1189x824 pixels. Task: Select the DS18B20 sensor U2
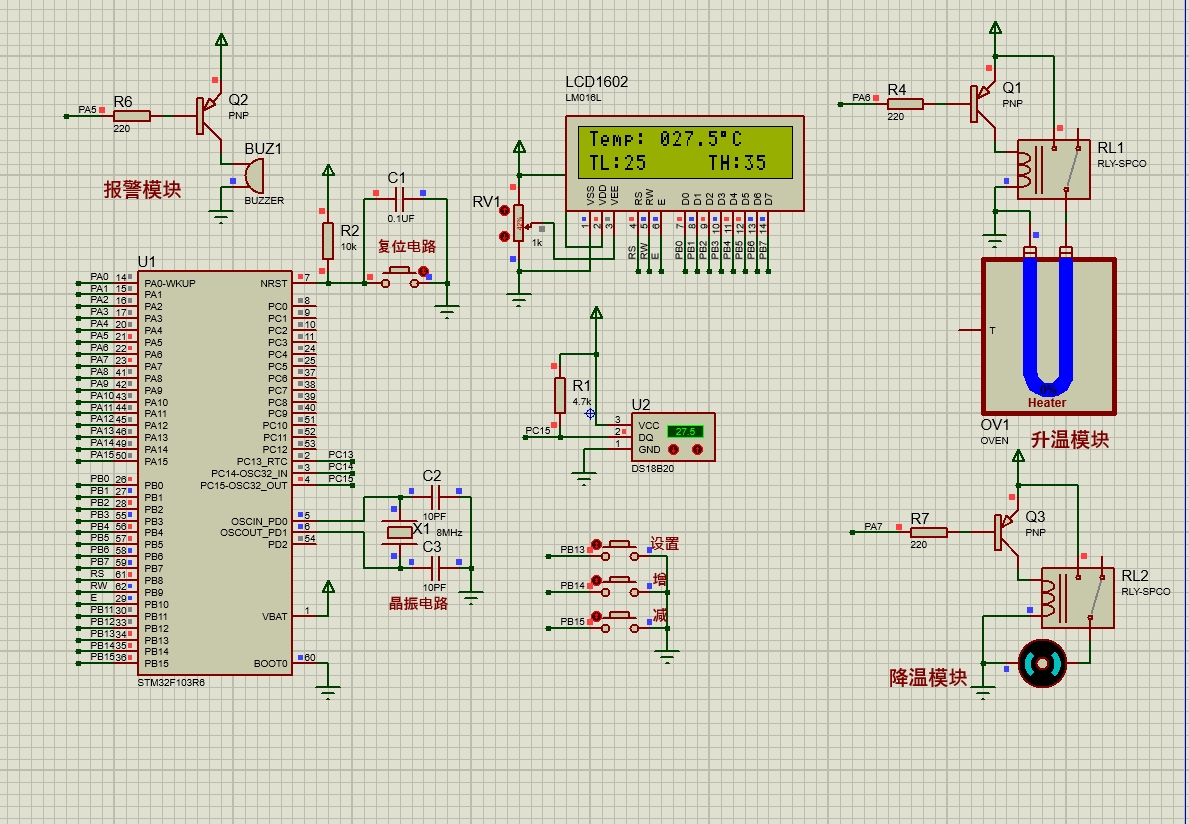pyautogui.click(x=673, y=437)
